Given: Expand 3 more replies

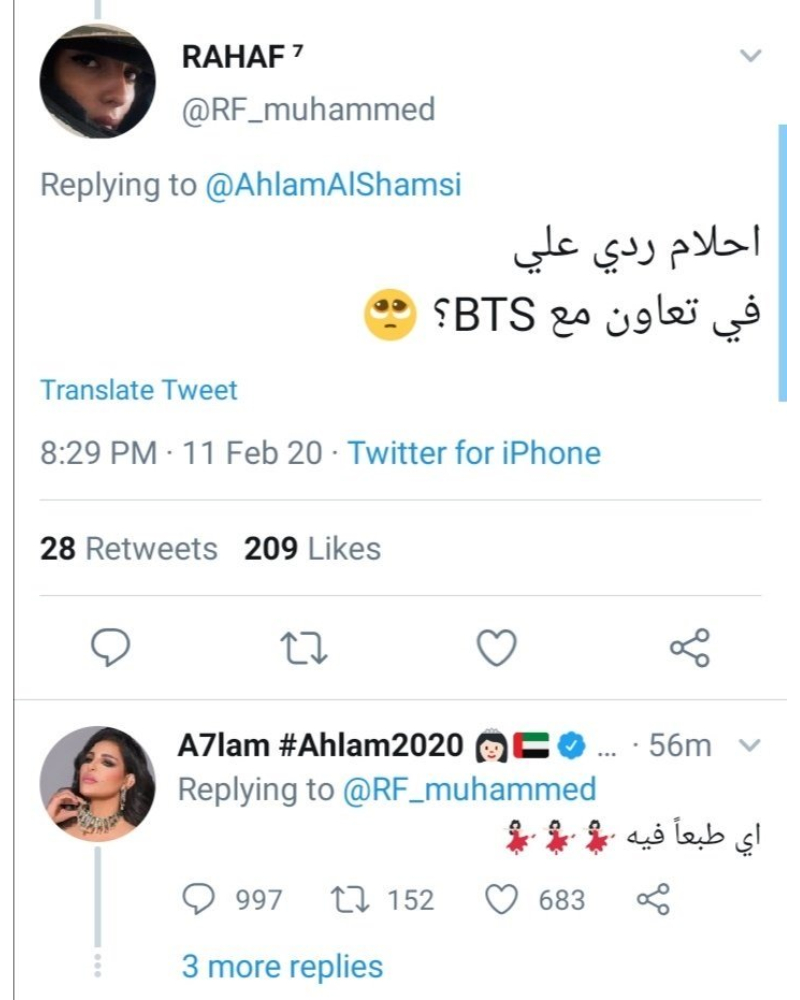Looking at the screenshot, I should tap(282, 967).
